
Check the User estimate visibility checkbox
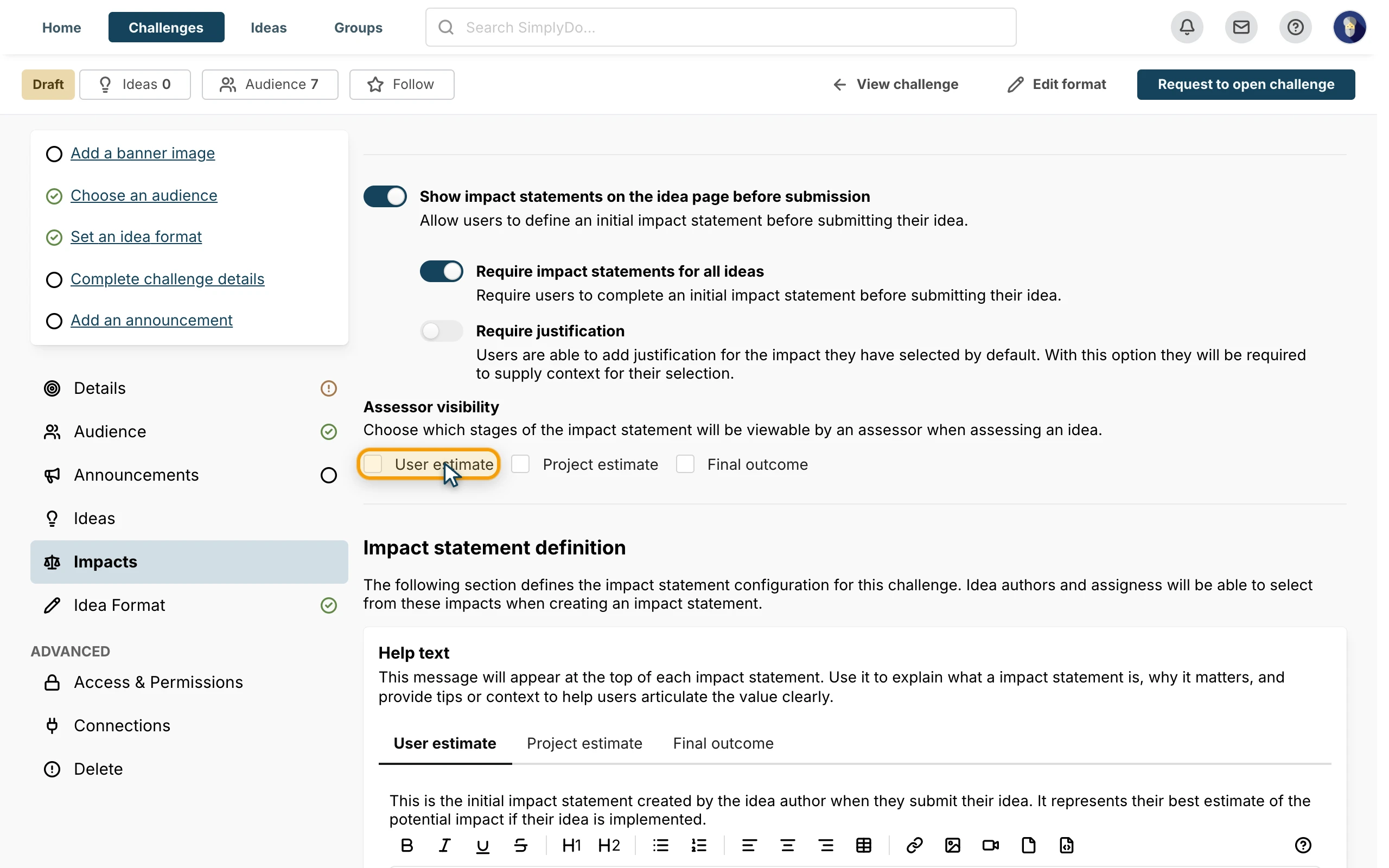coord(373,464)
